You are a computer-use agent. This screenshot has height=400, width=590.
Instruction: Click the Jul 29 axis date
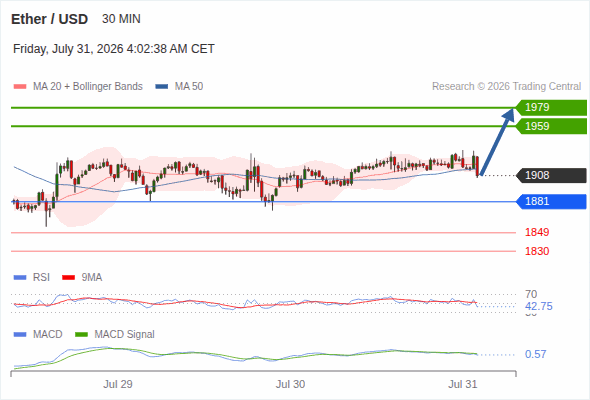(118, 384)
